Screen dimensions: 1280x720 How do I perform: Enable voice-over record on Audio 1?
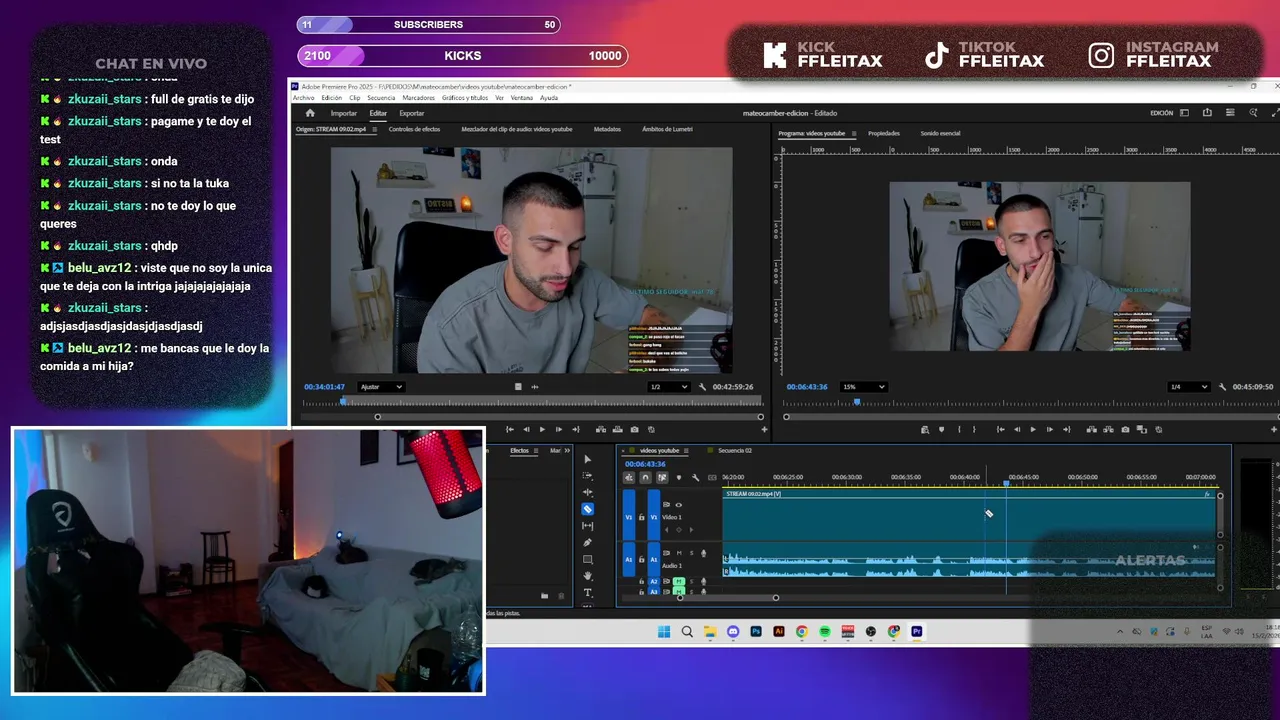pos(703,553)
